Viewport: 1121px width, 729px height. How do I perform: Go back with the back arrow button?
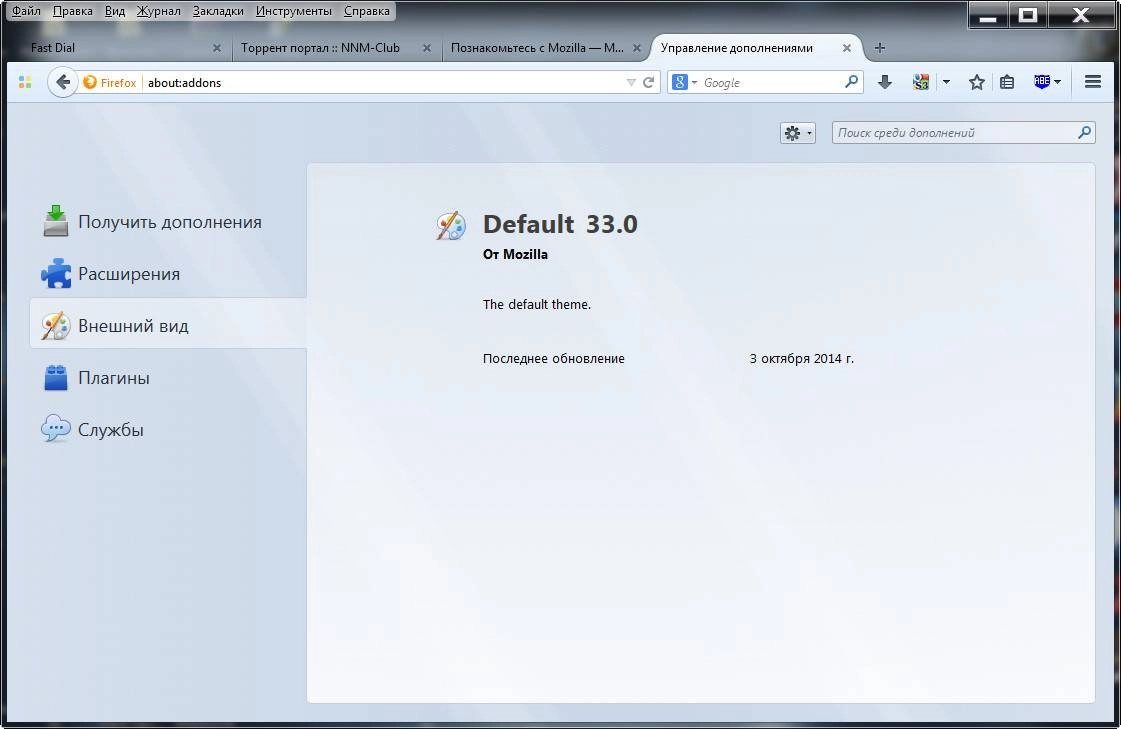pos(63,82)
